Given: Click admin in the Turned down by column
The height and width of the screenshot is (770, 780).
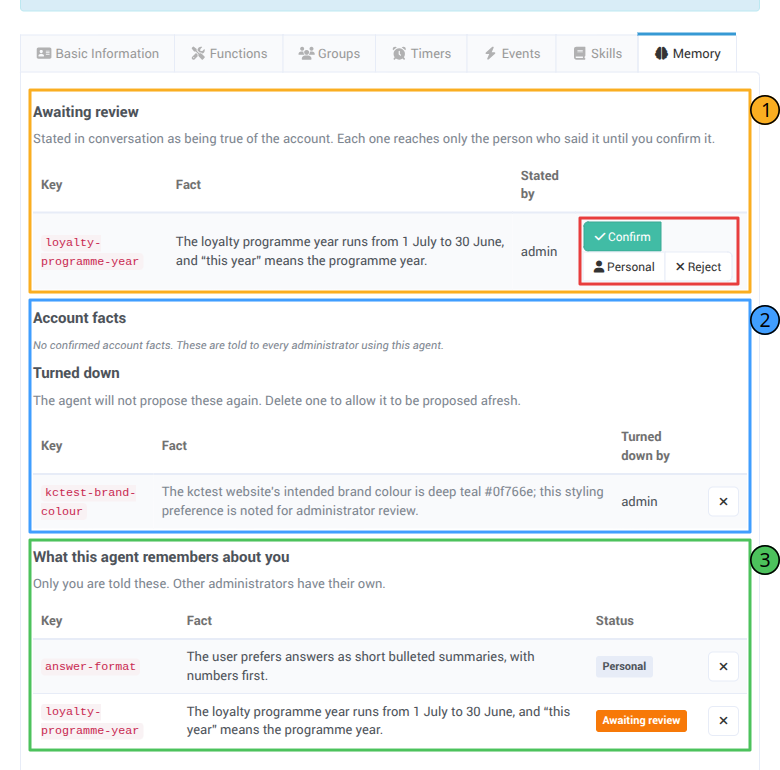Looking at the screenshot, I should [639, 501].
